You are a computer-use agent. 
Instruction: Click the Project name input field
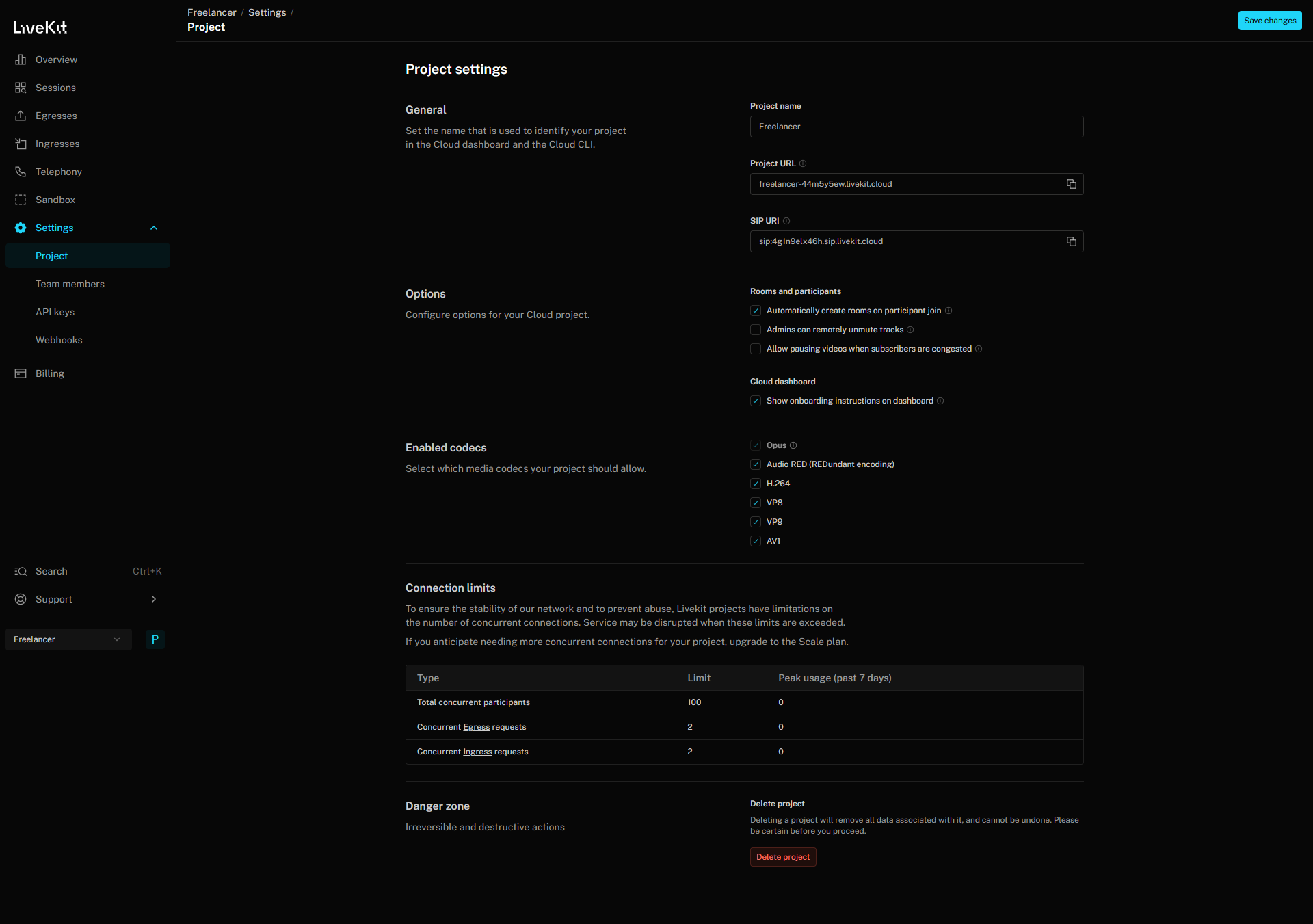coord(916,127)
